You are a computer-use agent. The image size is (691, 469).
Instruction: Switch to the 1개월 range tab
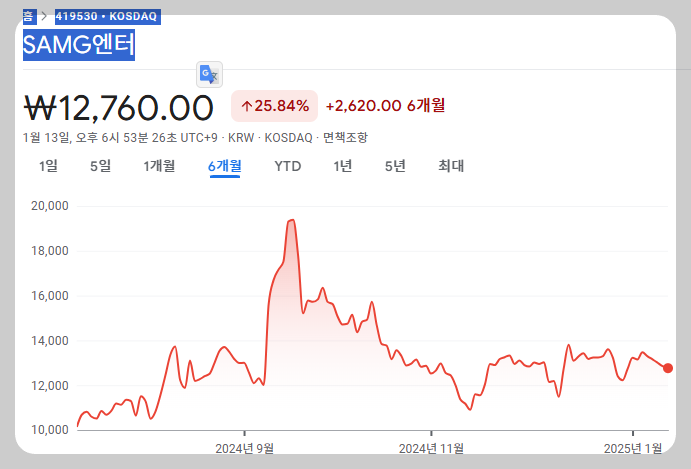159,166
